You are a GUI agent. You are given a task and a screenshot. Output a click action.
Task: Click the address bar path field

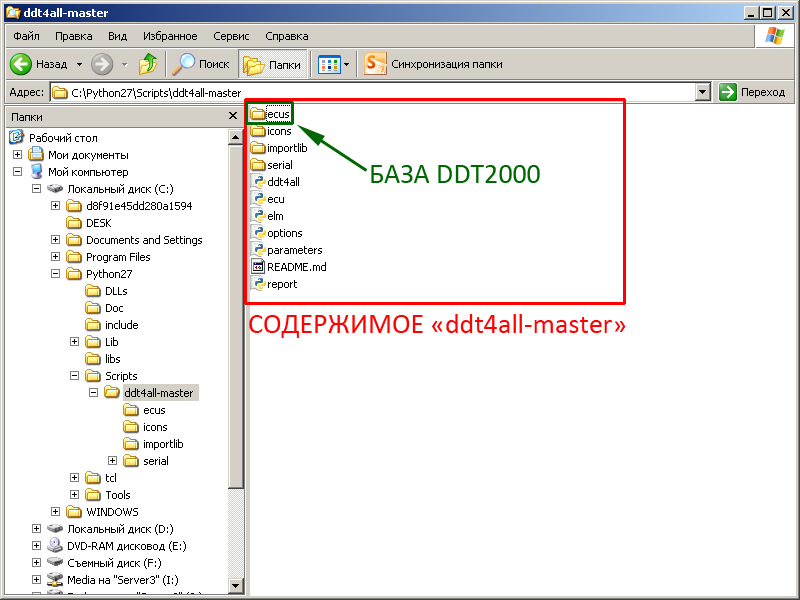tap(373, 92)
